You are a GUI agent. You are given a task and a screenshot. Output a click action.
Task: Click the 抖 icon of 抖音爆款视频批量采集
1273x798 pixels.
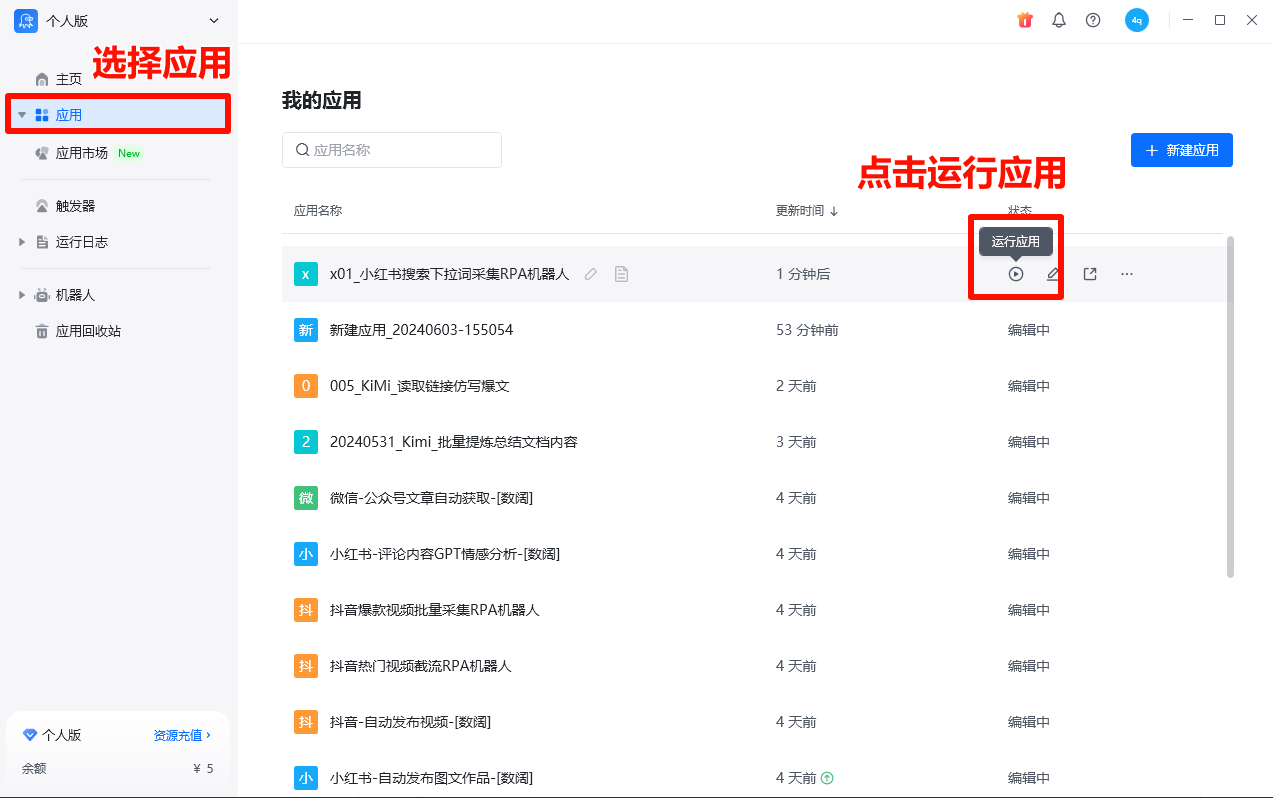(306, 610)
